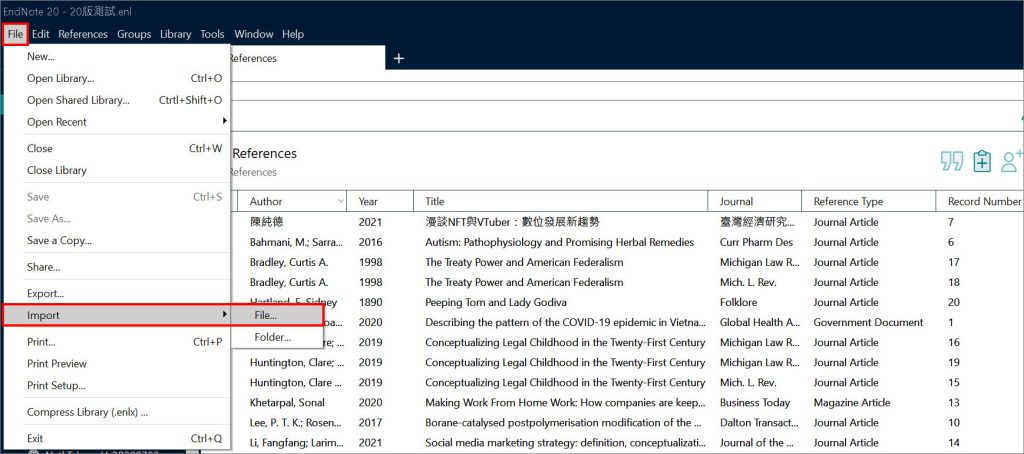Select Close from File menu
The height and width of the screenshot is (454, 1024).
[x=117, y=148]
